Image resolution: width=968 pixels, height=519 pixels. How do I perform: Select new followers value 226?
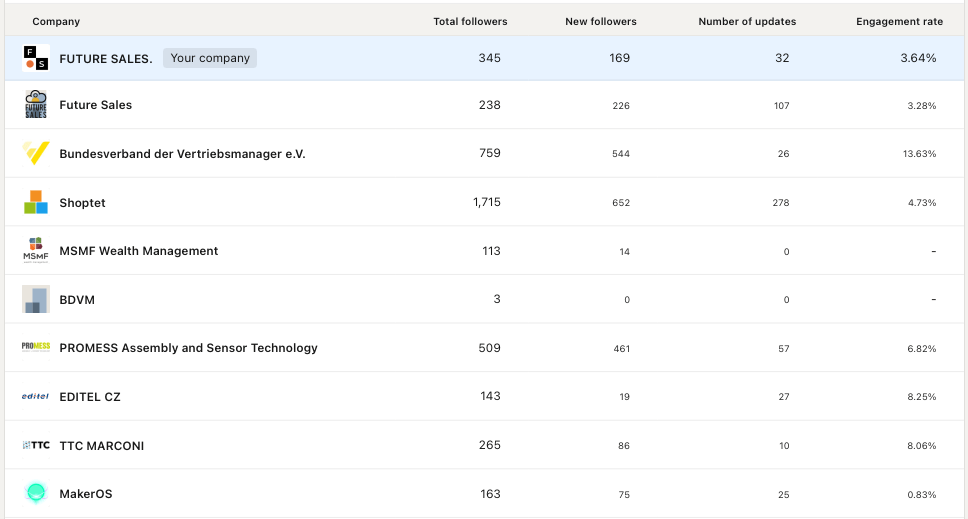[621, 106]
